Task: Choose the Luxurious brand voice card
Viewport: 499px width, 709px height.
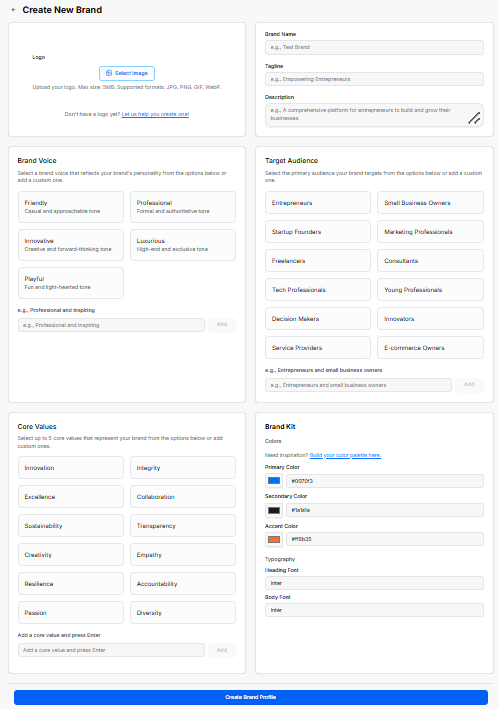Action: 183,245
